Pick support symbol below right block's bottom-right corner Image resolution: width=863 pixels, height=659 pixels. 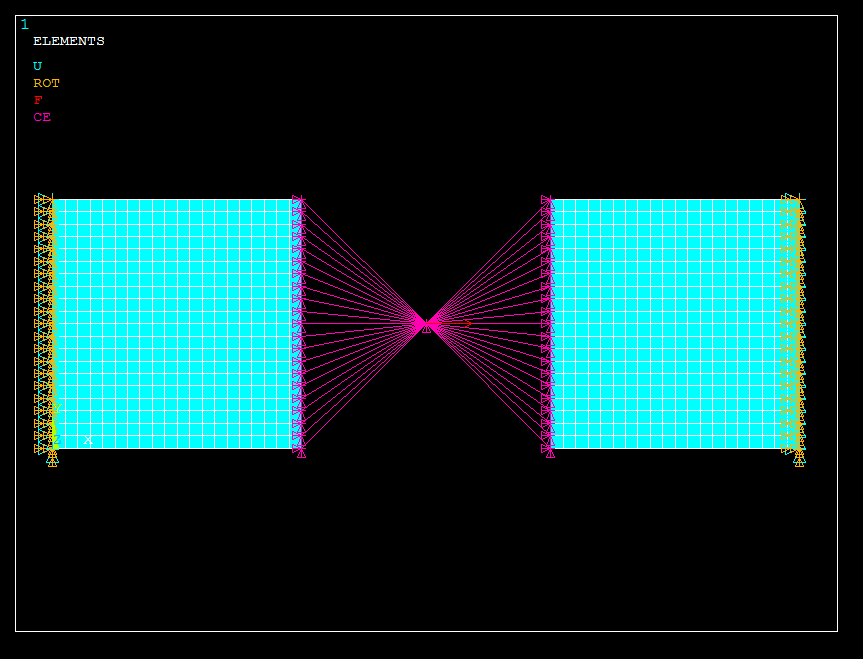pos(799,460)
